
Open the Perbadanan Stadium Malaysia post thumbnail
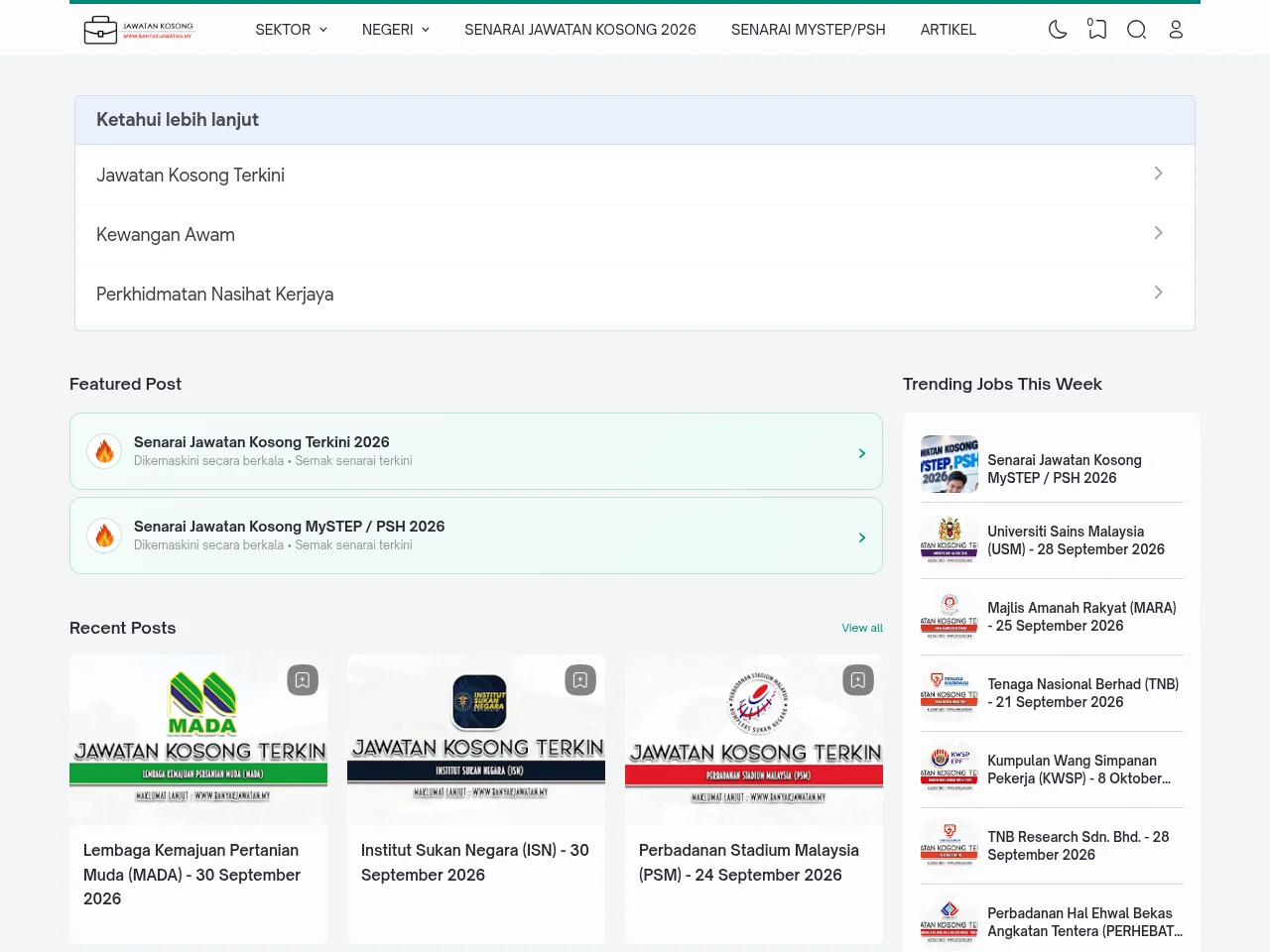tap(754, 740)
